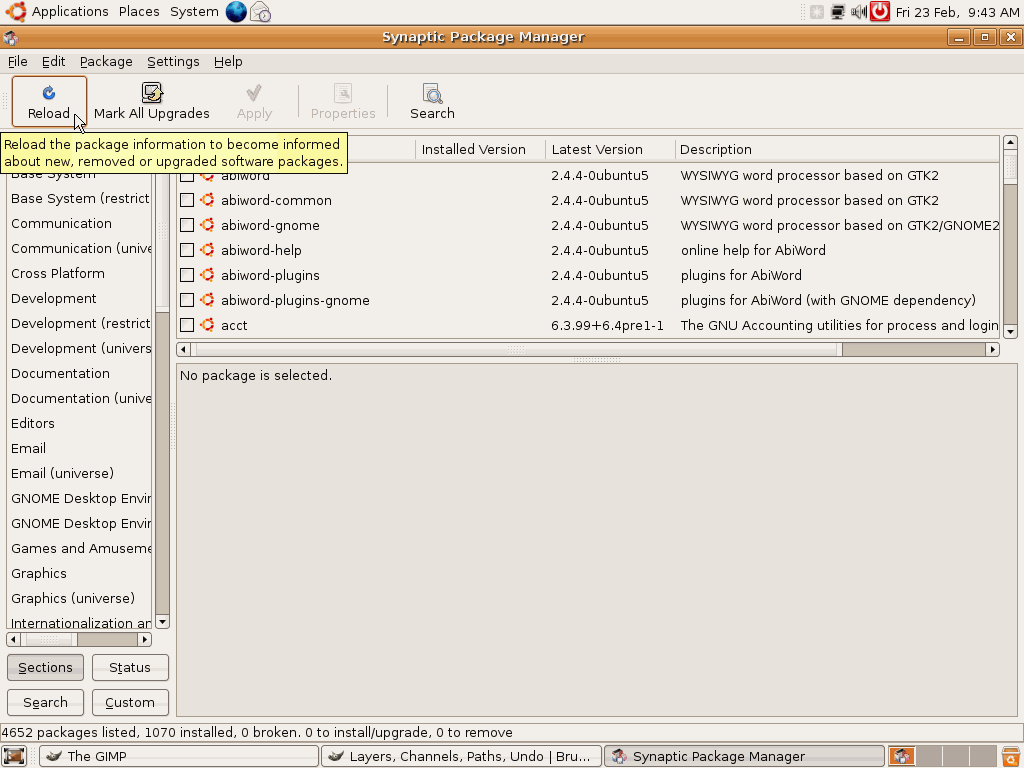1024x768 pixels.
Task: Click the abiword-gnome package Ubuntu icon
Action: [207, 225]
